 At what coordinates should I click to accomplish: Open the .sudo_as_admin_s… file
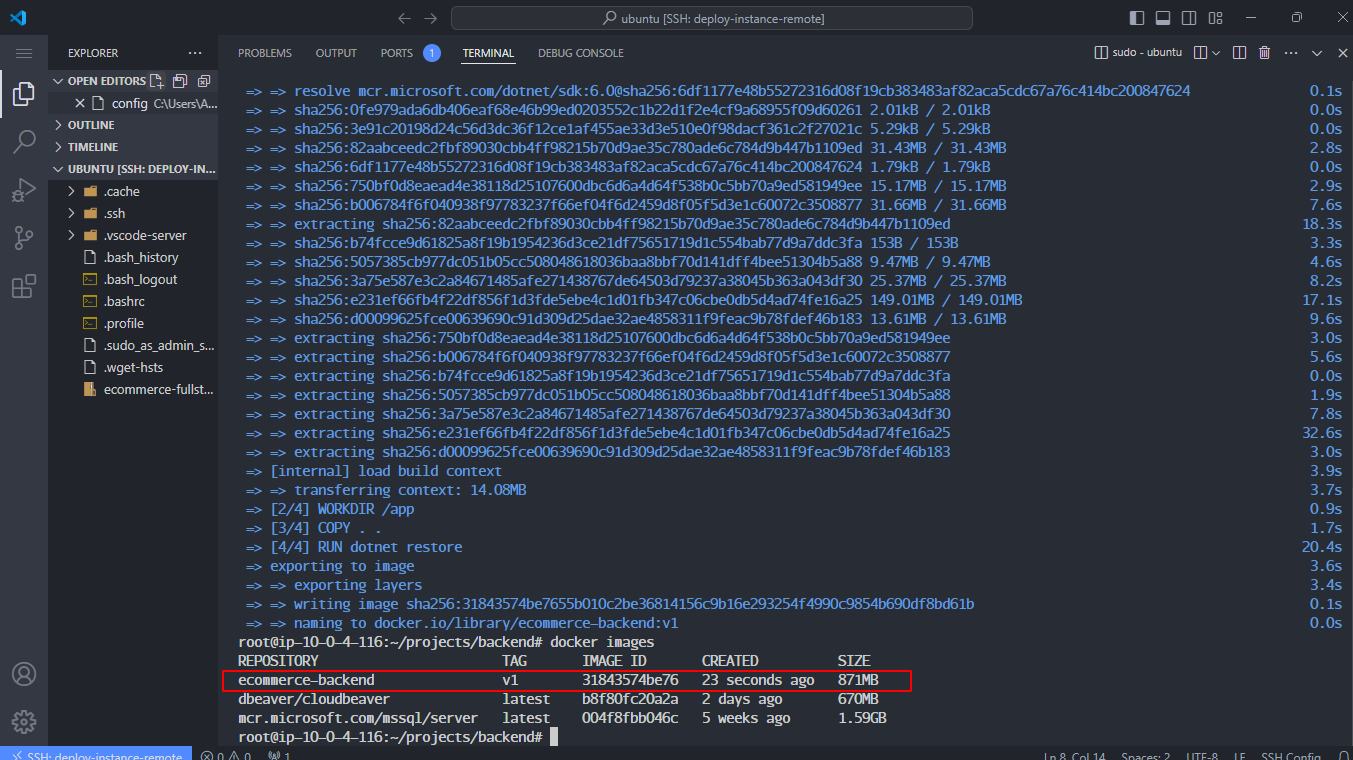134,345
